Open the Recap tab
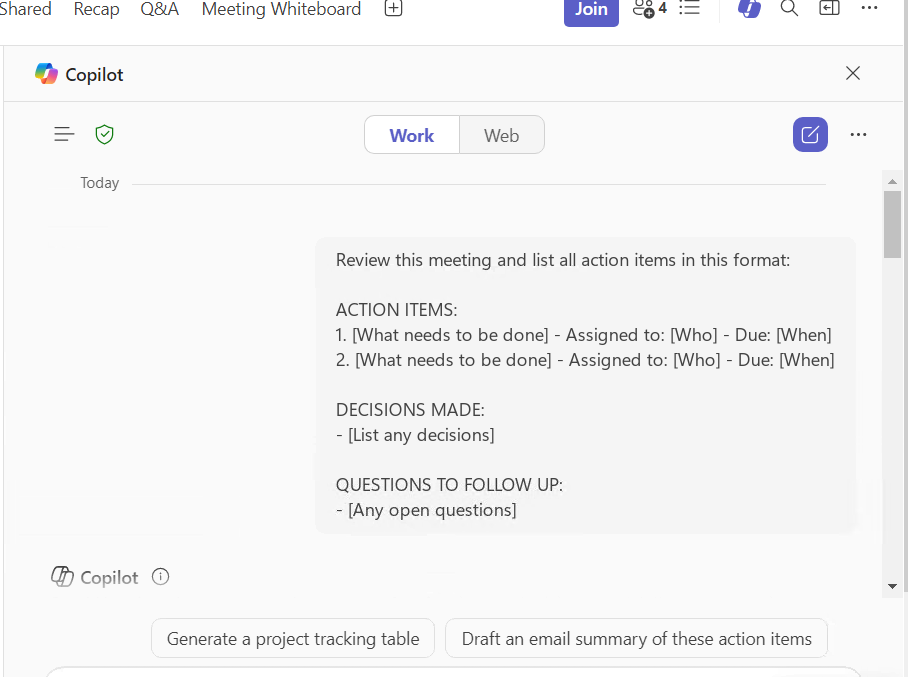Image resolution: width=908 pixels, height=677 pixels. coord(96,9)
